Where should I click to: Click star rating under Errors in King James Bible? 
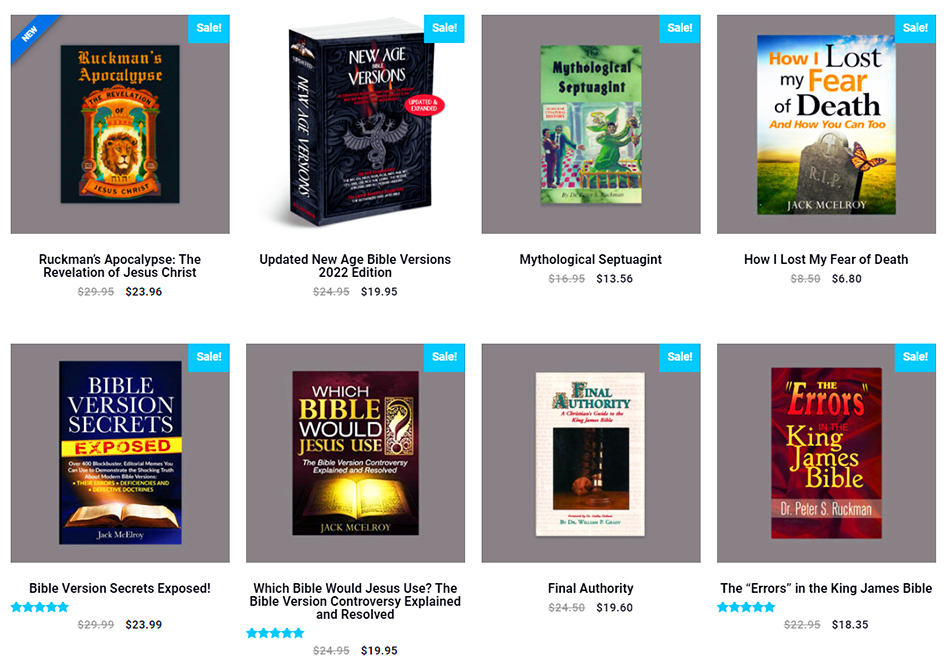[746, 607]
